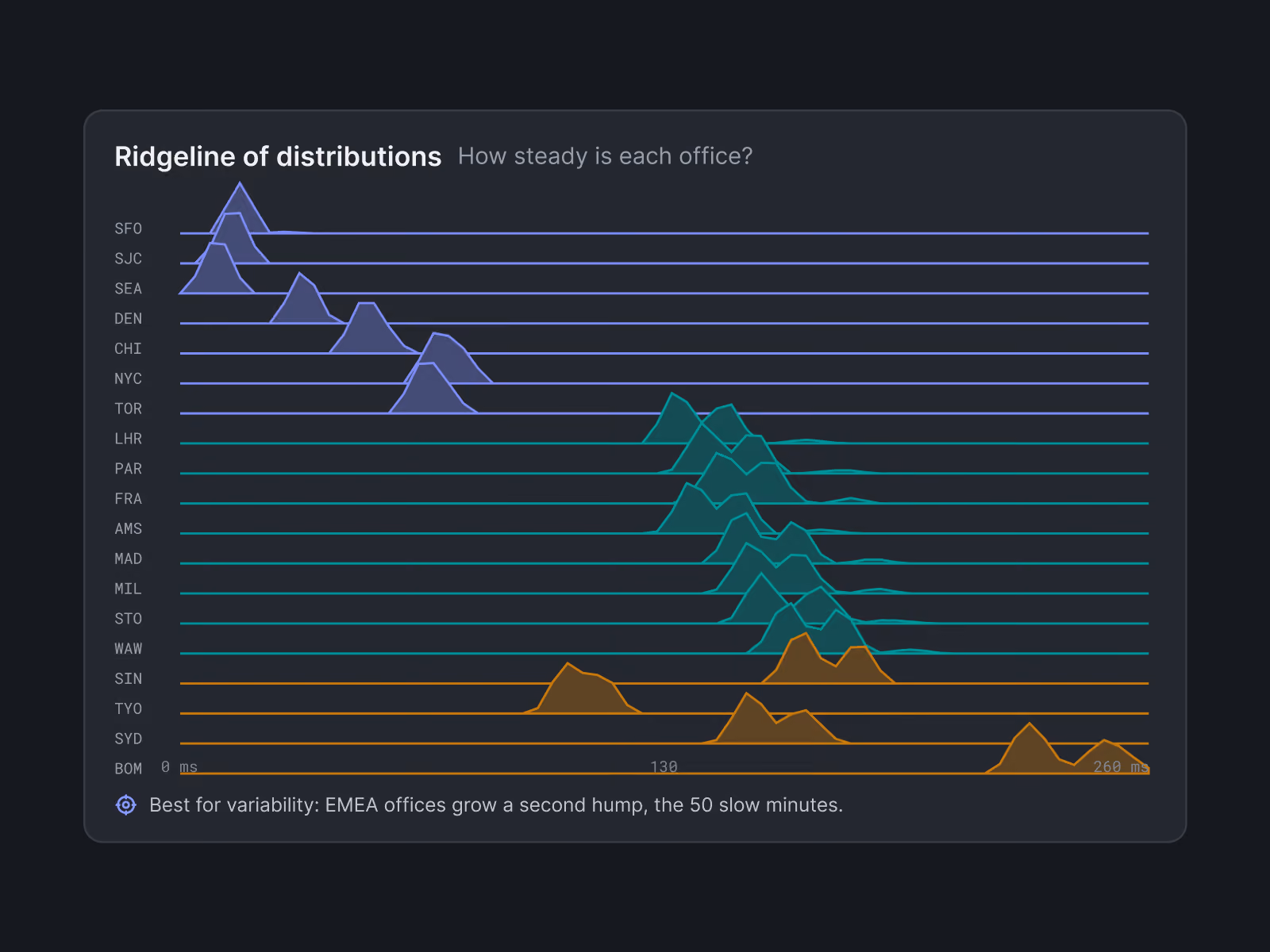1270x952 pixels.
Task: Select the SEA row label
Action: [128, 289]
